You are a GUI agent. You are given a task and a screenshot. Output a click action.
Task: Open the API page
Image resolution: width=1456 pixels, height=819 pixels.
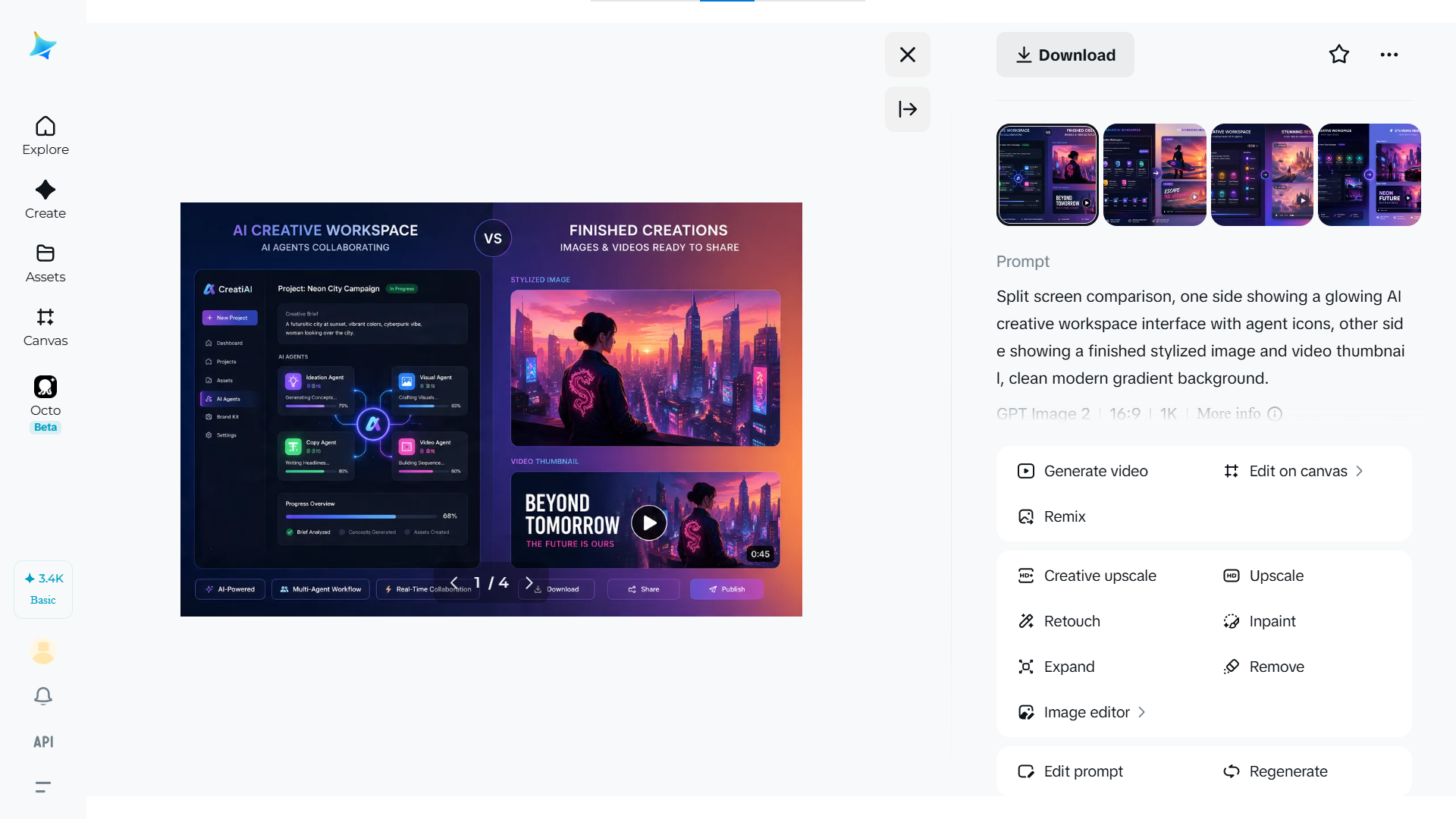coord(43,742)
